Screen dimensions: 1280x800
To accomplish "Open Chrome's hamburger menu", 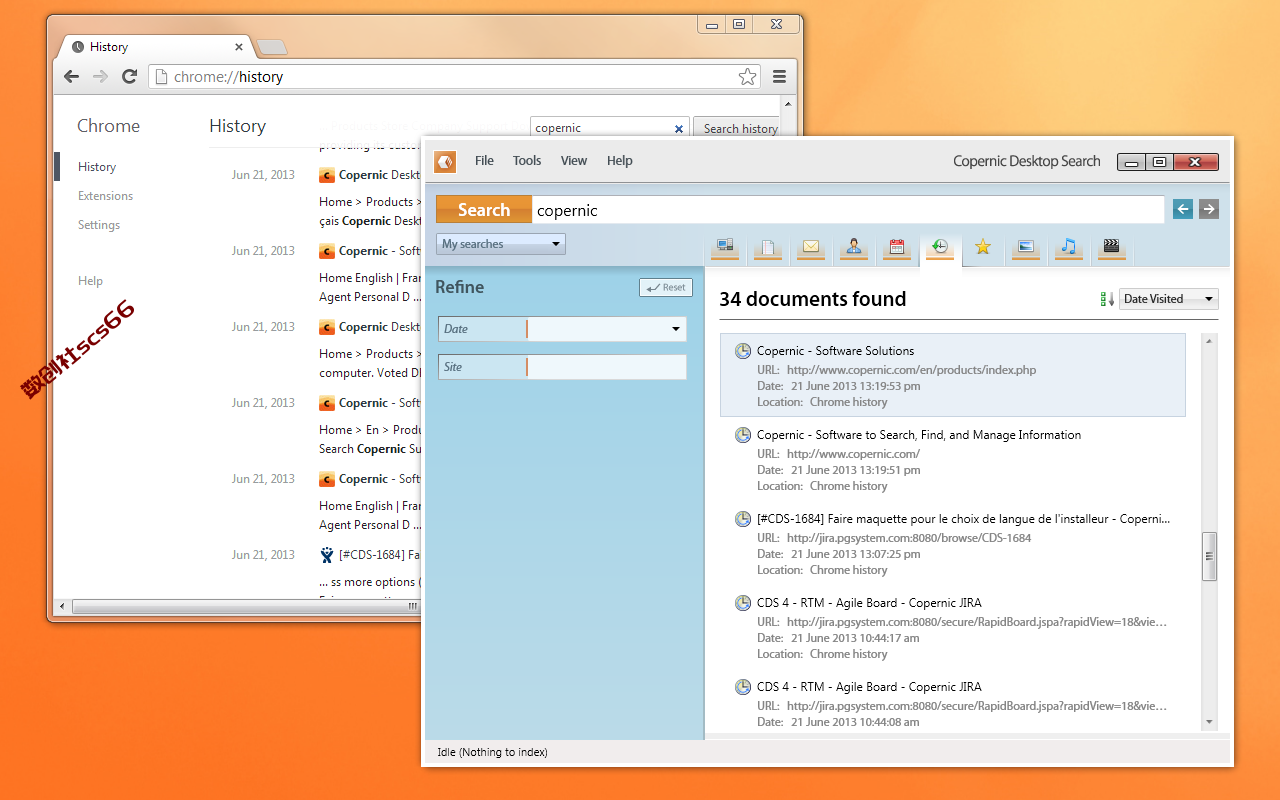I will click(x=779, y=77).
